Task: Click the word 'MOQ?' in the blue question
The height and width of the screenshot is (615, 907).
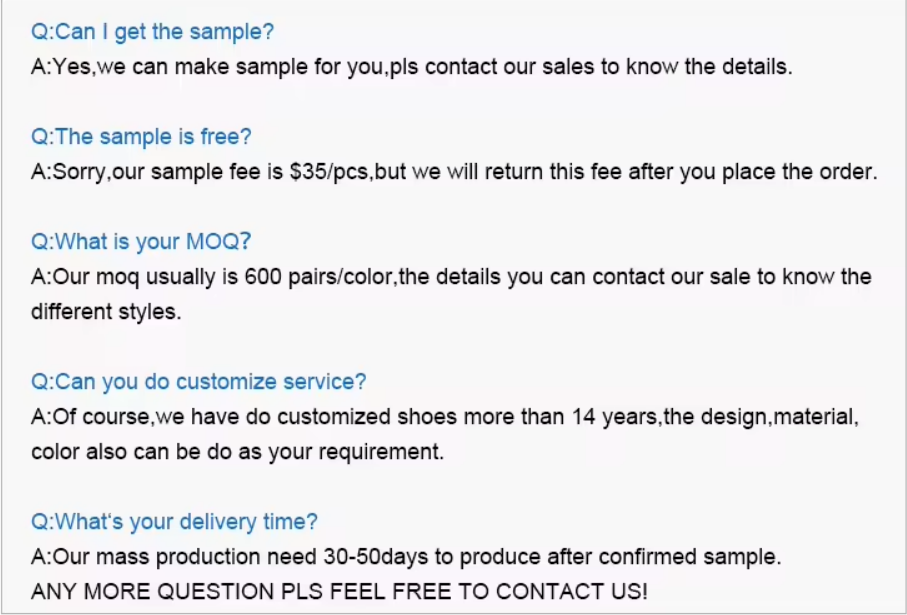Action: (x=219, y=241)
